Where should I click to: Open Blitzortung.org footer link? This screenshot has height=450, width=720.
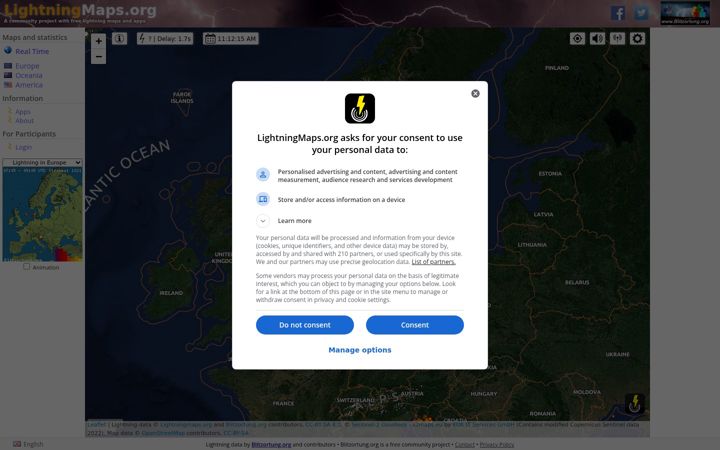tap(271, 444)
